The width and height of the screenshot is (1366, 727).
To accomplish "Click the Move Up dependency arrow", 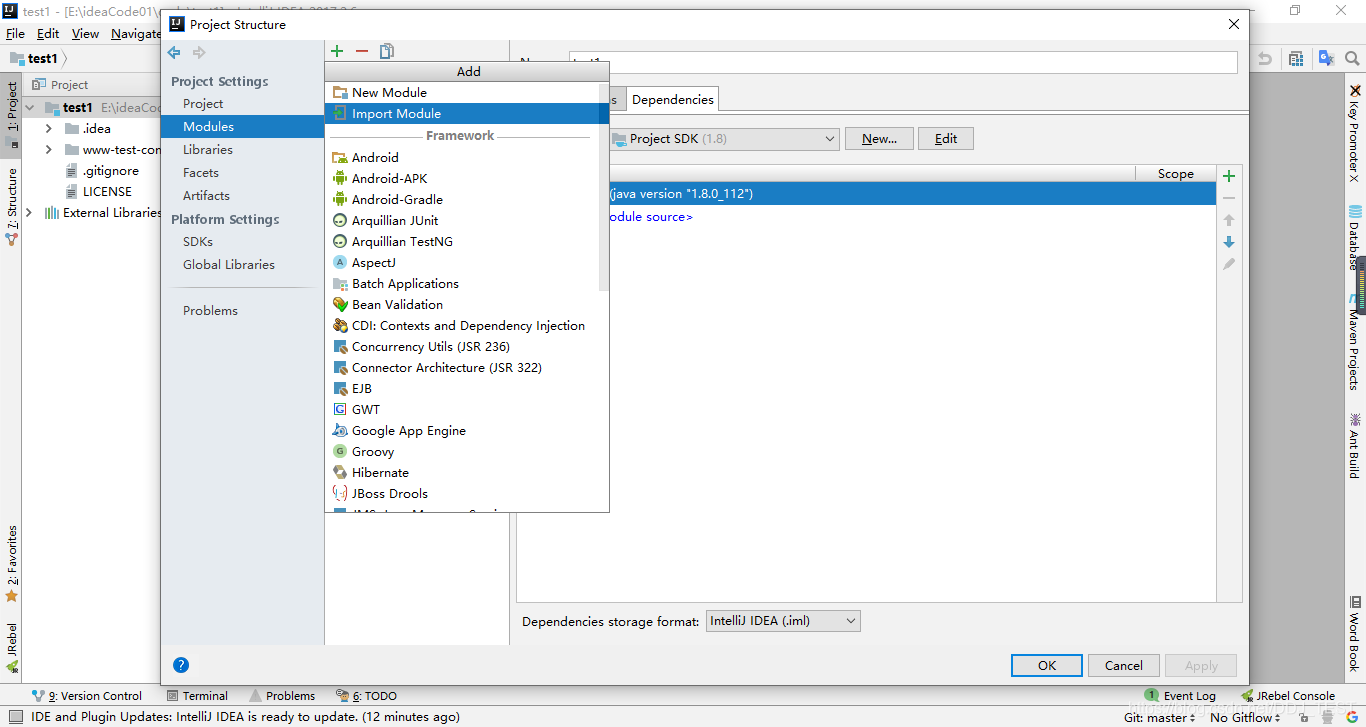I will [1229, 220].
